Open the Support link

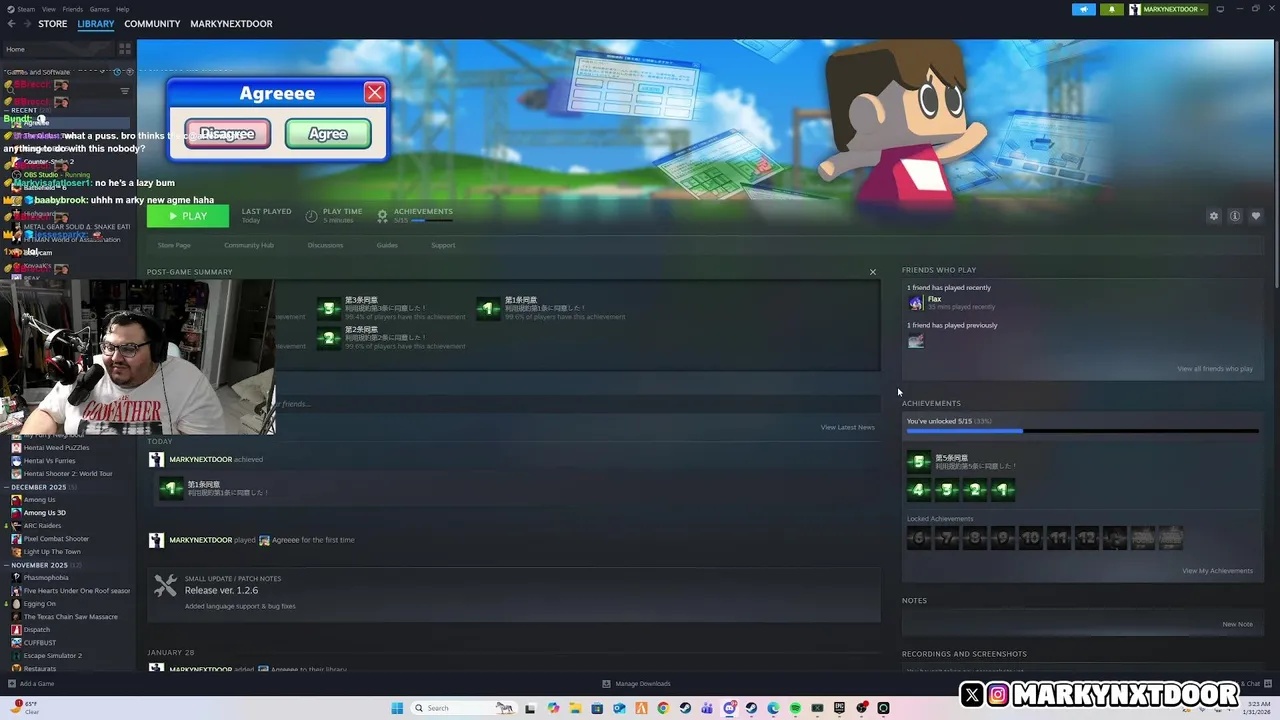click(x=443, y=245)
